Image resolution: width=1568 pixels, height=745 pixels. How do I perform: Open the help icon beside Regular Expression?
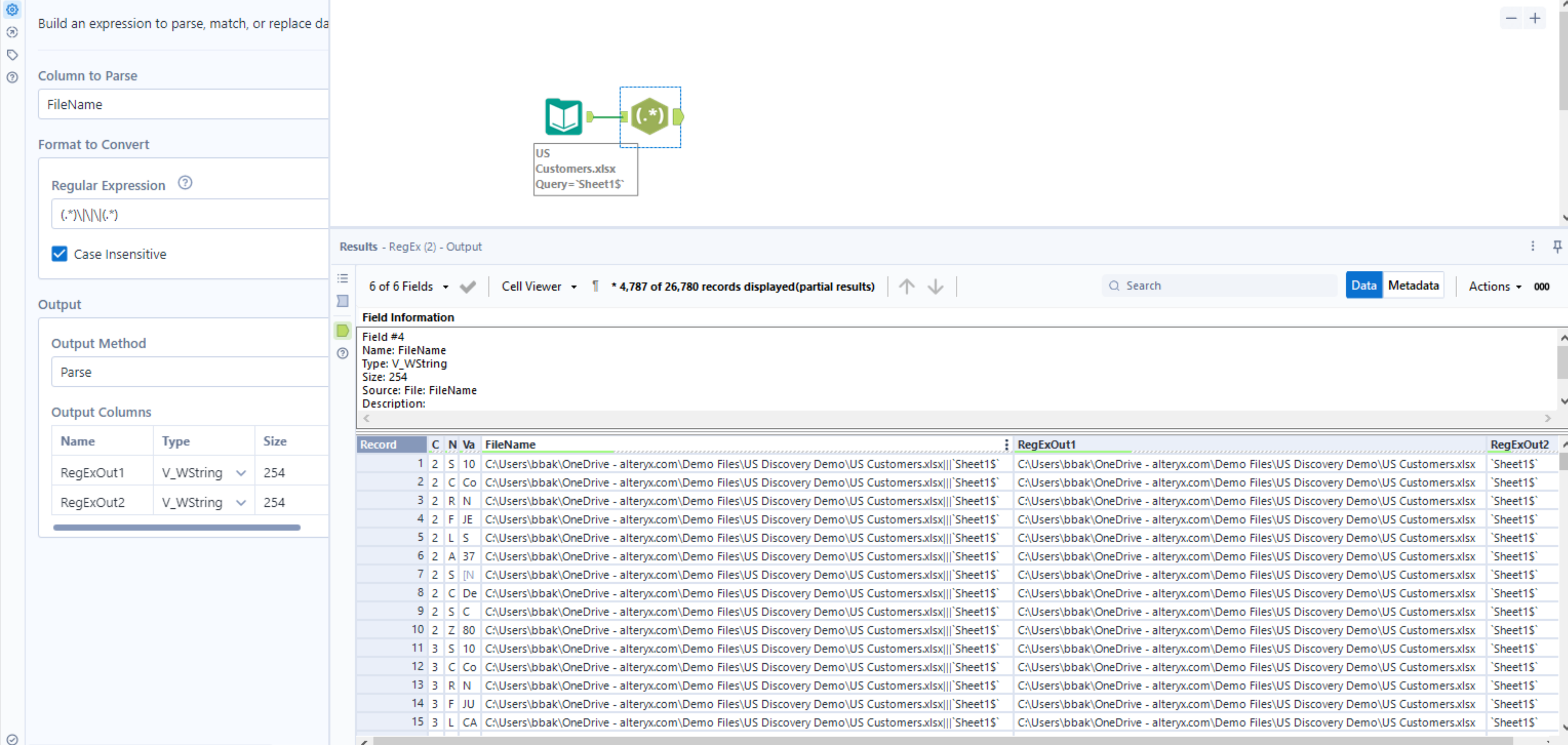coord(185,183)
